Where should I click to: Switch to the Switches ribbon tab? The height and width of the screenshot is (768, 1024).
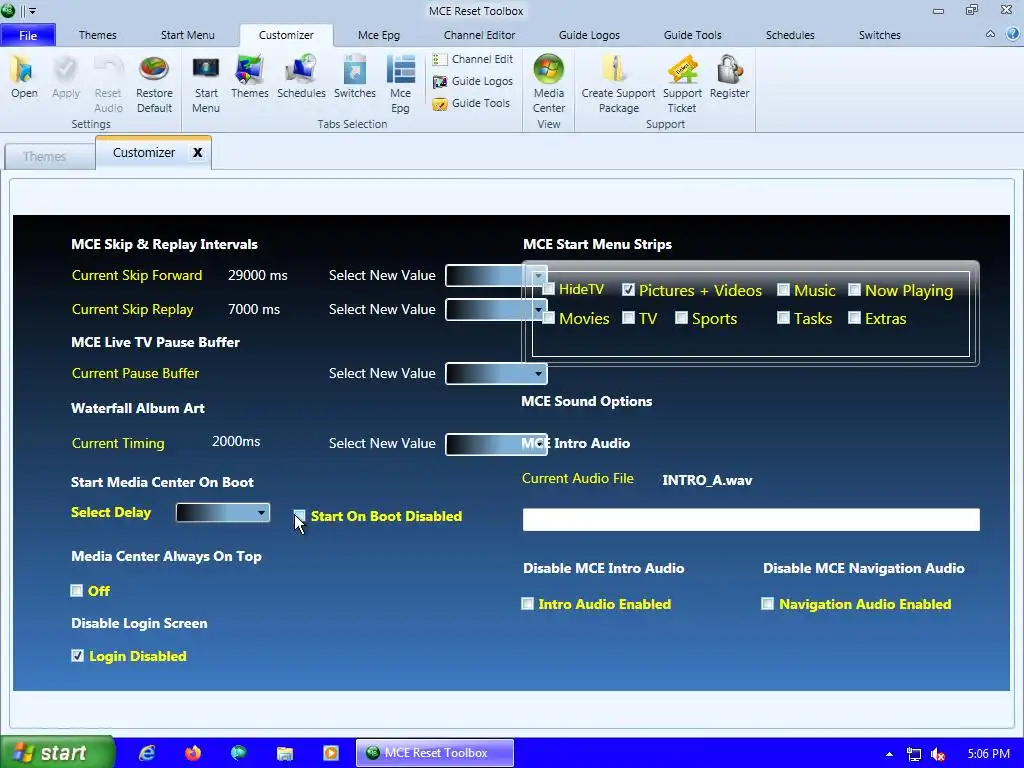pyautogui.click(x=879, y=35)
